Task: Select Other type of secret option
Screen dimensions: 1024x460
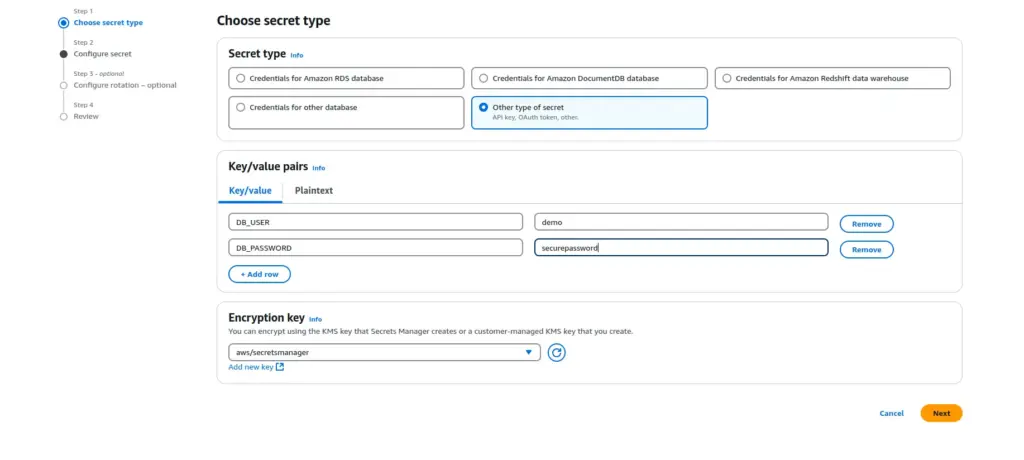Action: click(x=484, y=107)
